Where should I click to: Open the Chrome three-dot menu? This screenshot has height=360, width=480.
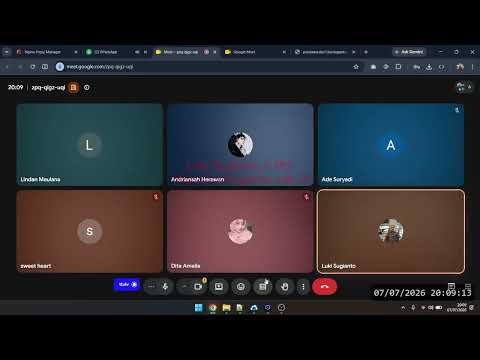point(472,67)
